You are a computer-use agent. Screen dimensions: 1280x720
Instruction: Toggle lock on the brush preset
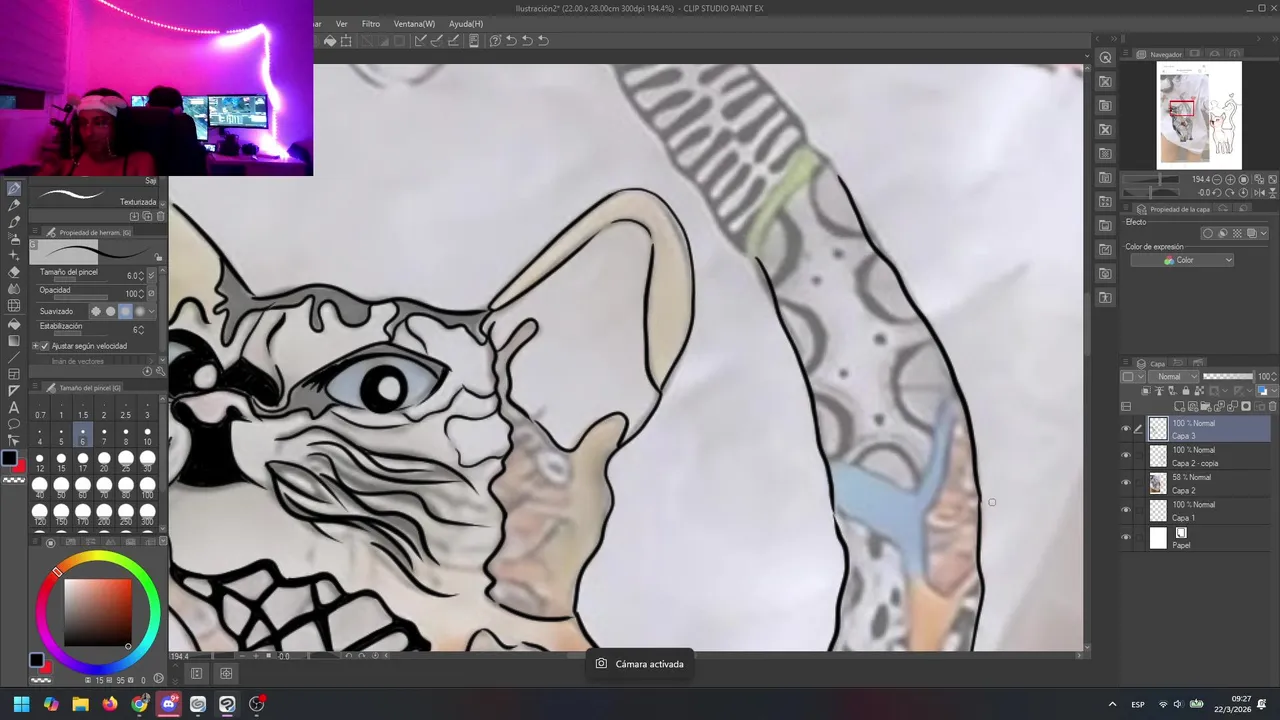[157, 256]
